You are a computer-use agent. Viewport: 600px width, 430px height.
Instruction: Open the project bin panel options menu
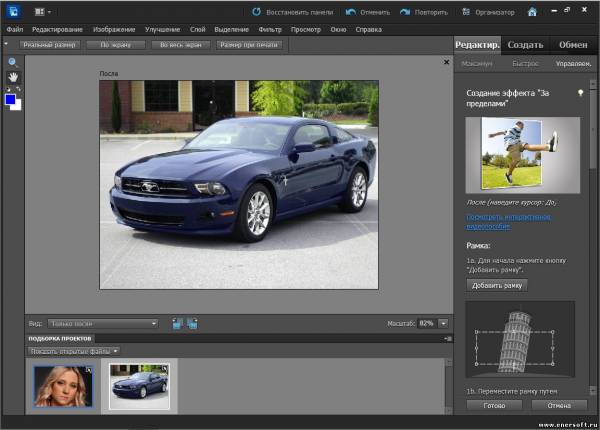click(448, 339)
